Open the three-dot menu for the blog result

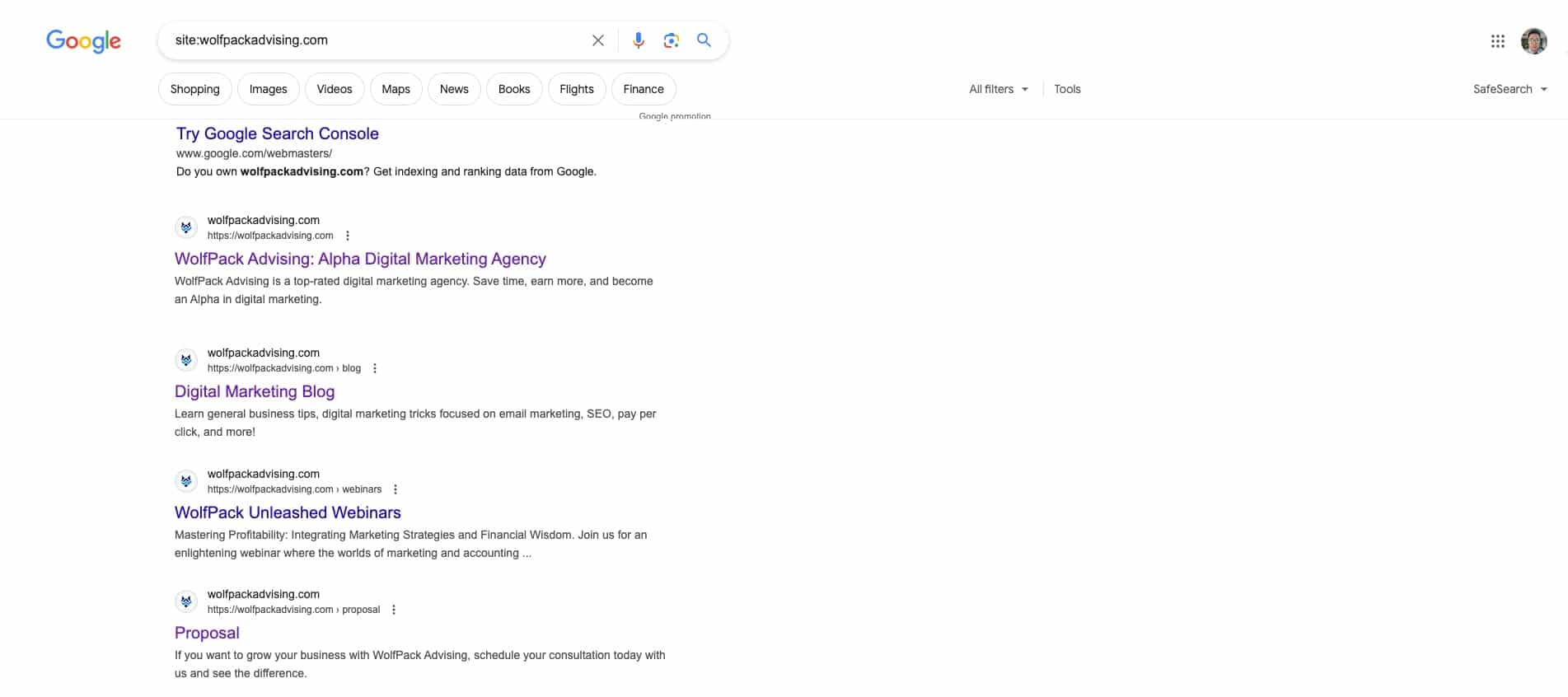(x=375, y=368)
